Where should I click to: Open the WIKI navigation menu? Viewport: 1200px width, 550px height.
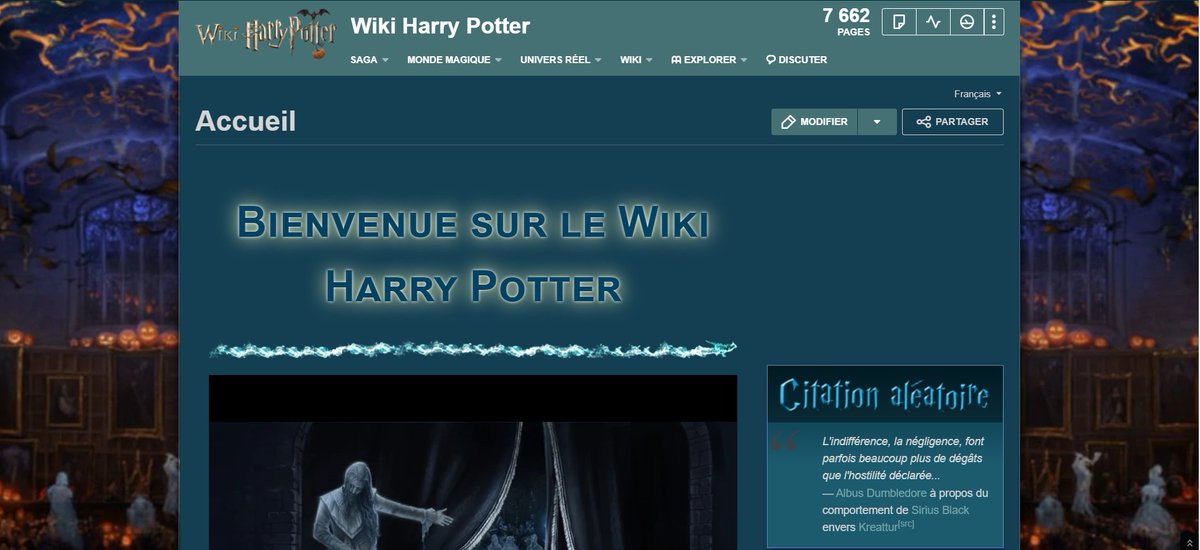click(x=636, y=60)
